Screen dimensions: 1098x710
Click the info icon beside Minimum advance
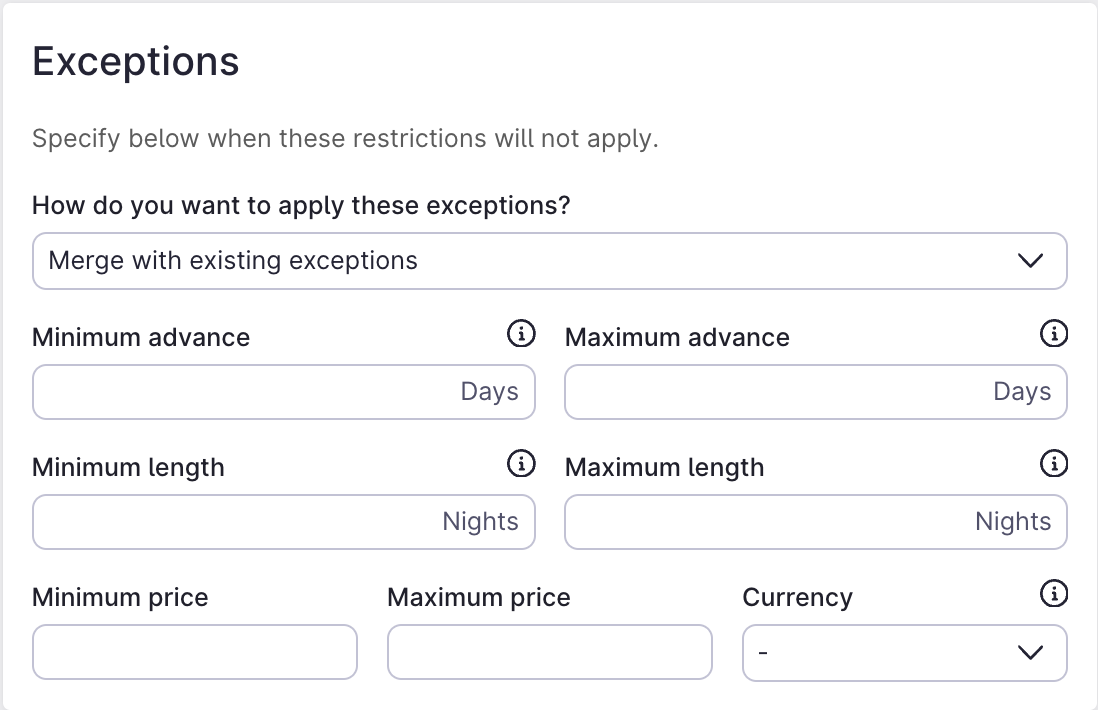tap(521, 334)
